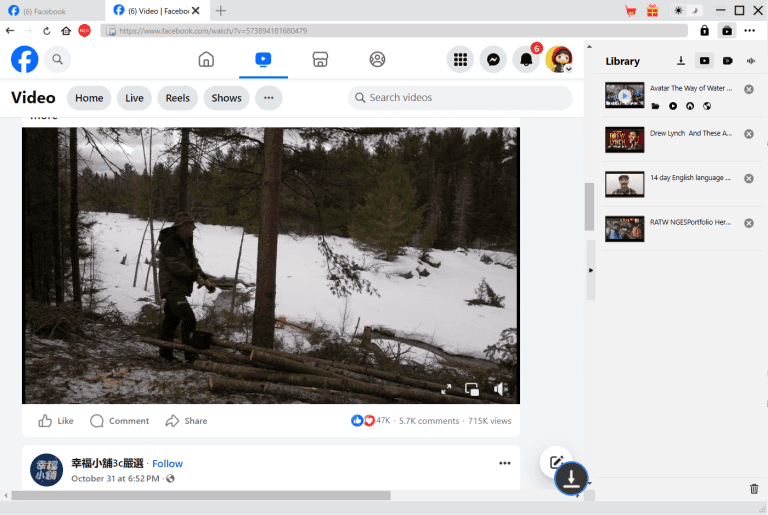Open 幸福小舖 page profile picture
Image resolution: width=768 pixels, height=515 pixels.
click(47, 469)
